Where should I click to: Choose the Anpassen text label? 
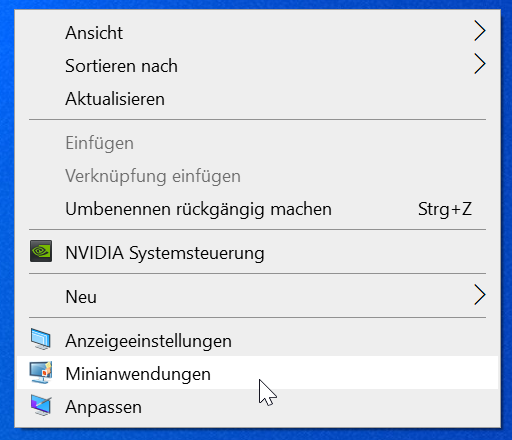tap(104, 408)
